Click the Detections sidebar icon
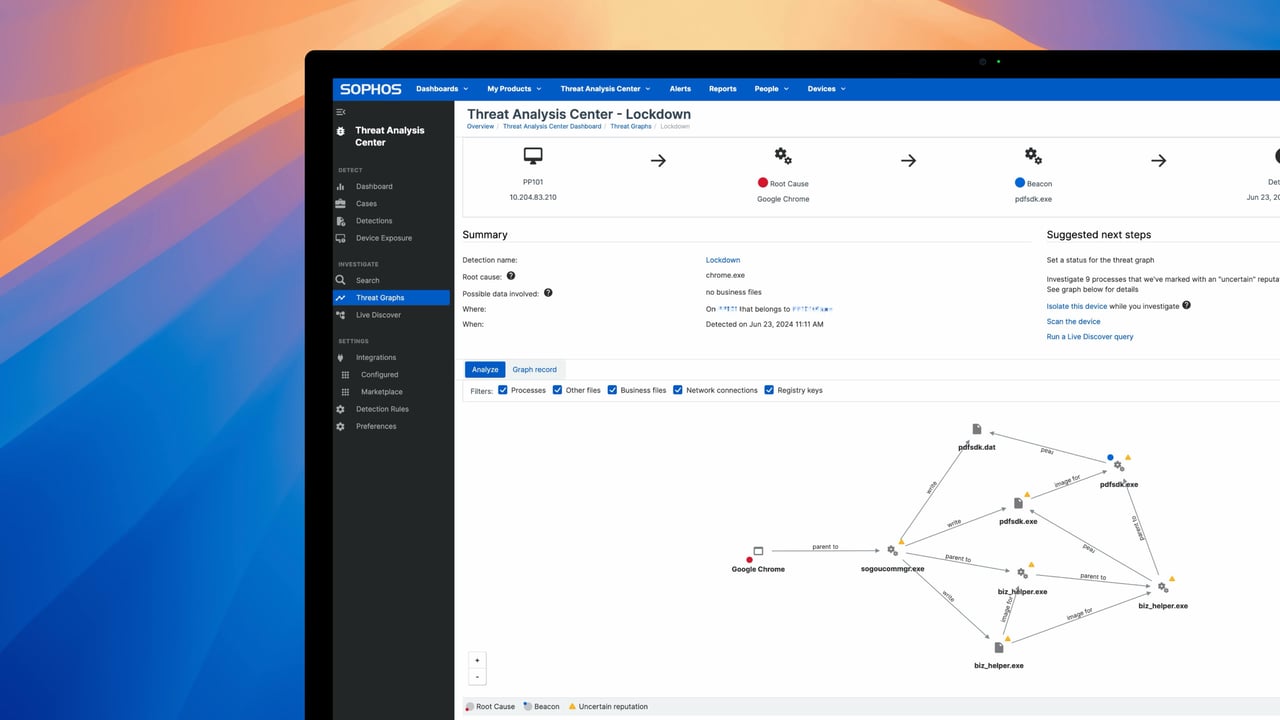Screen dimensions: 1280x720 tap(341, 221)
